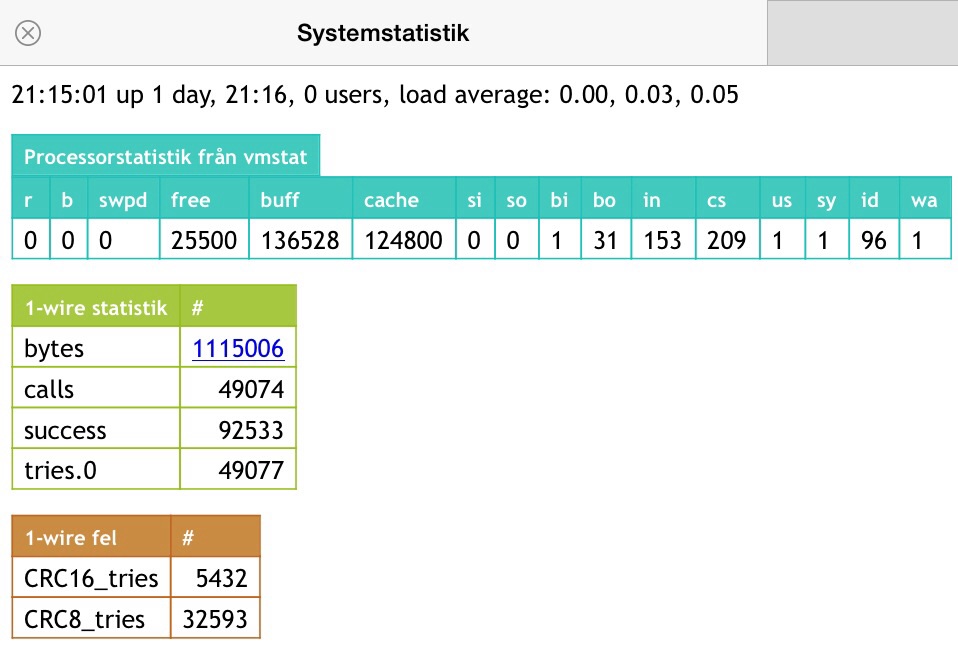Select the swpd column header
The height and width of the screenshot is (648, 958).
(x=123, y=200)
